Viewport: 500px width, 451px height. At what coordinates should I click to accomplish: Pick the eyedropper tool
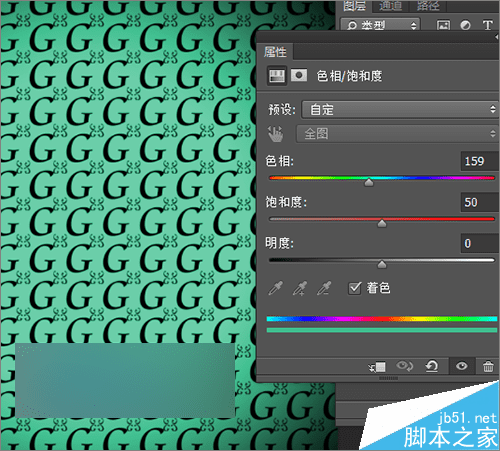(x=275, y=288)
